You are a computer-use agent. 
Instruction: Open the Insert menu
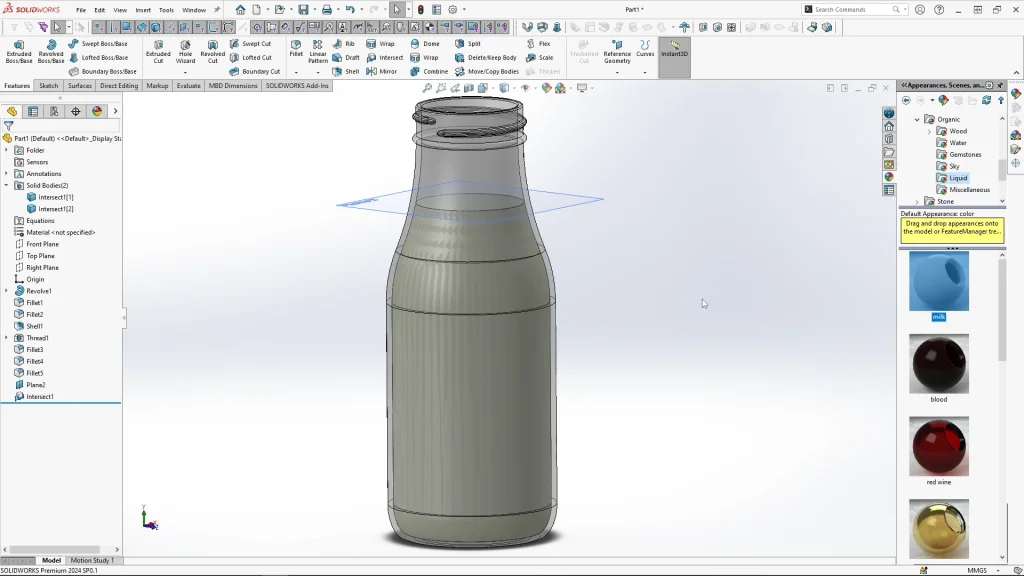(143, 10)
